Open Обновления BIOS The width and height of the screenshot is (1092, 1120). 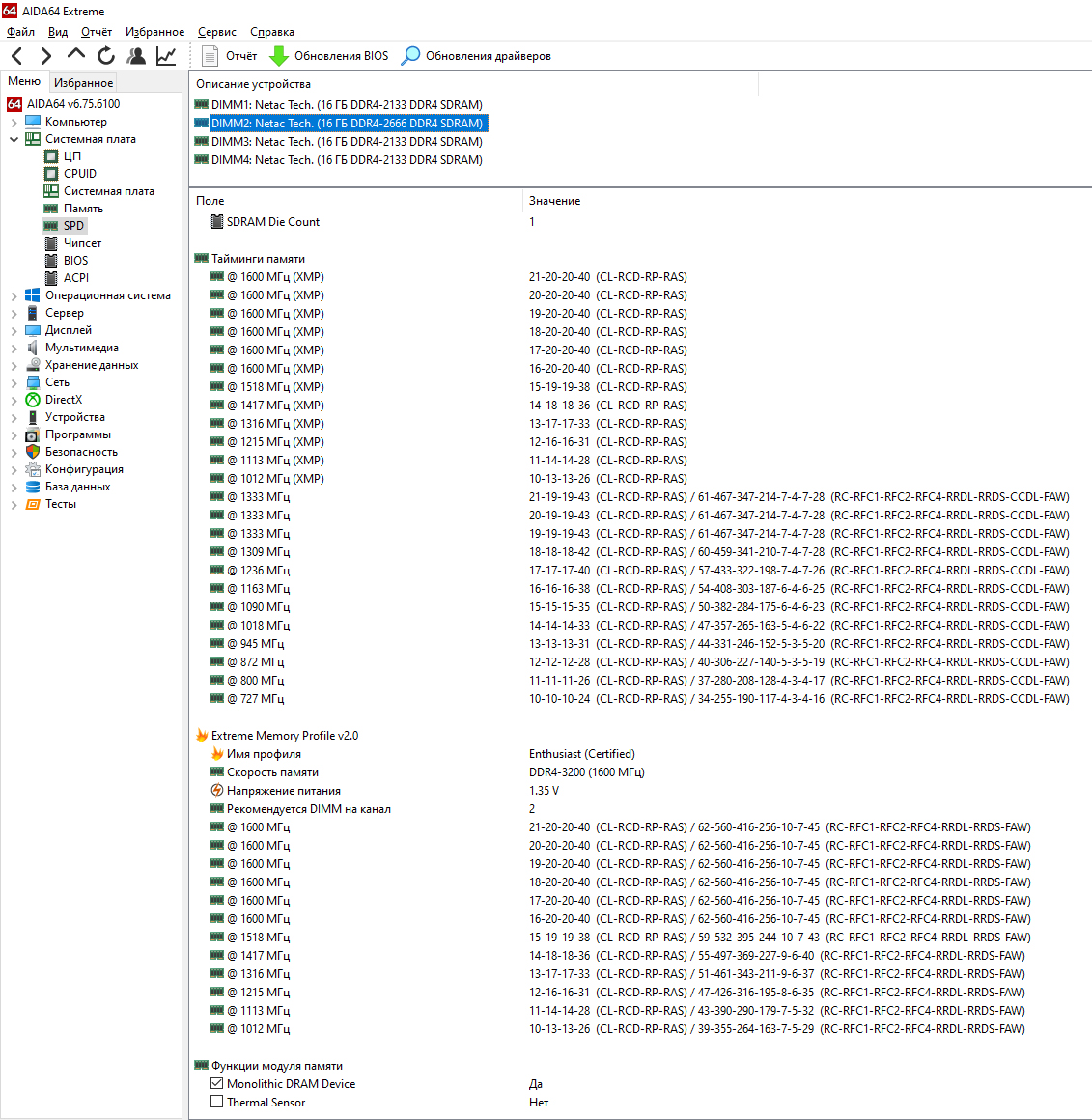tap(329, 56)
